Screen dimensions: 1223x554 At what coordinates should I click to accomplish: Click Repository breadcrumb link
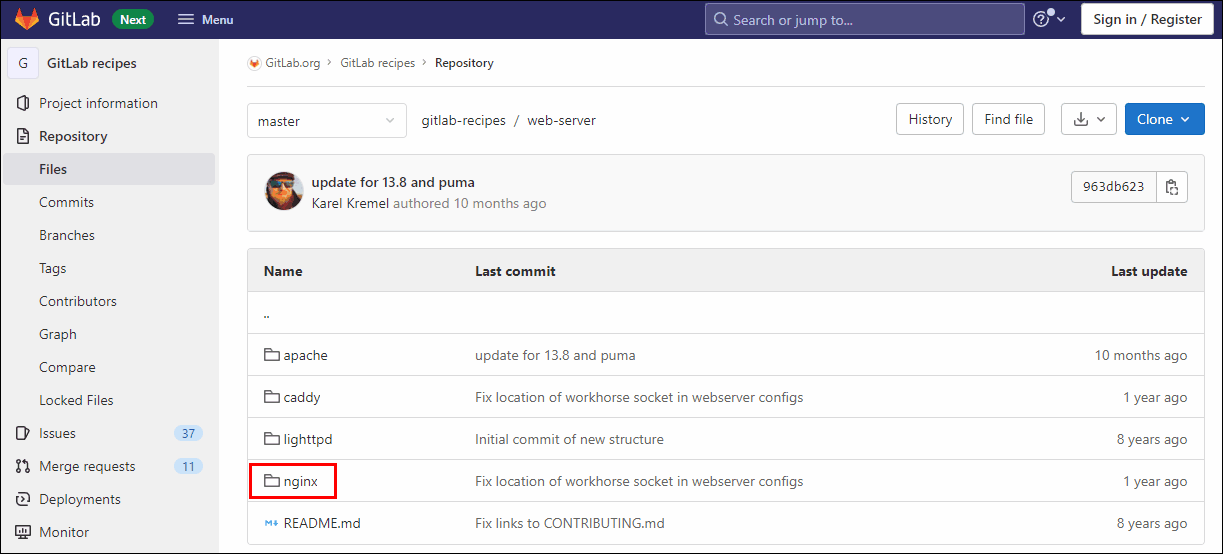[x=464, y=63]
